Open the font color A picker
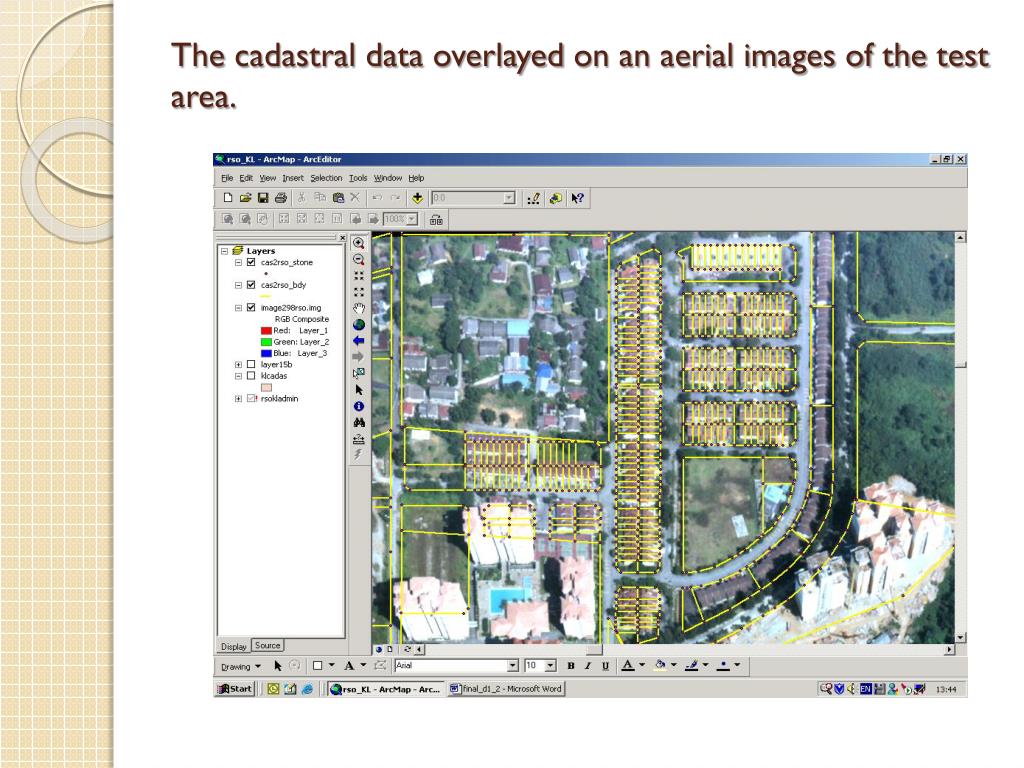The height and width of the screenshot is (768, 1024). pyautogui.click(x=628, y=665)
